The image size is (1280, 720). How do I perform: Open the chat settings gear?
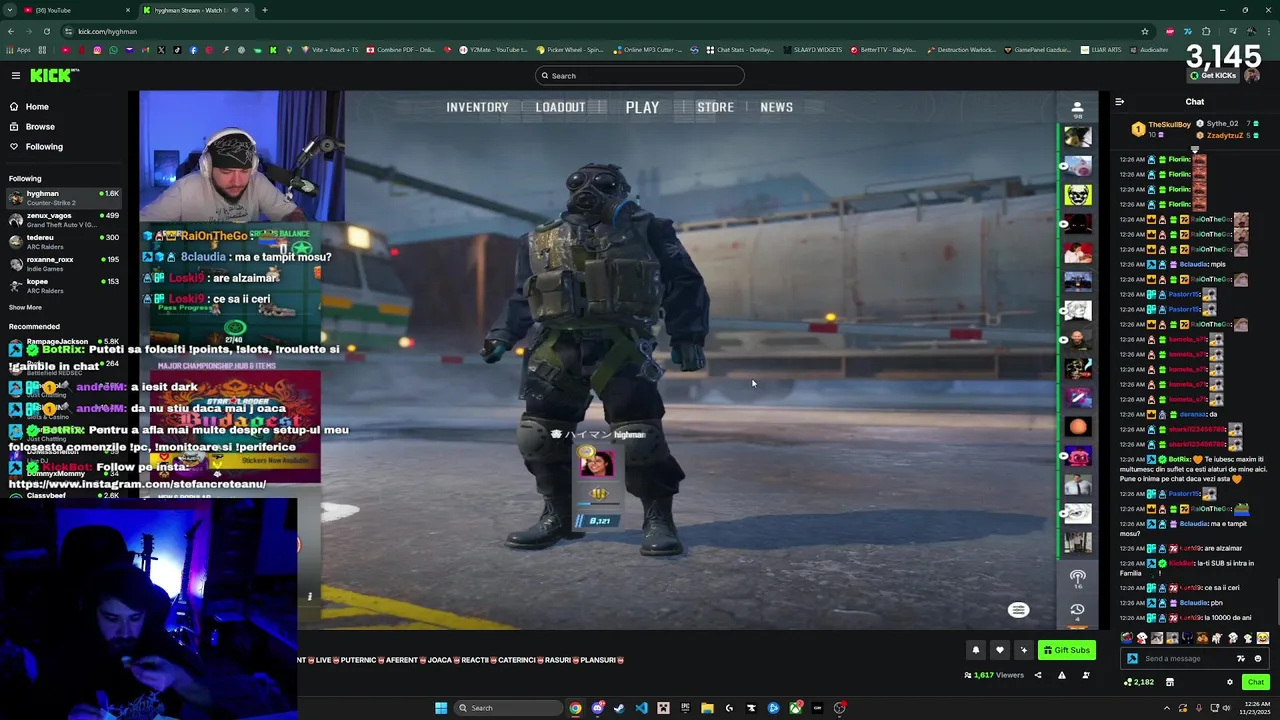pyautogui.click(x=1230, y=682)
